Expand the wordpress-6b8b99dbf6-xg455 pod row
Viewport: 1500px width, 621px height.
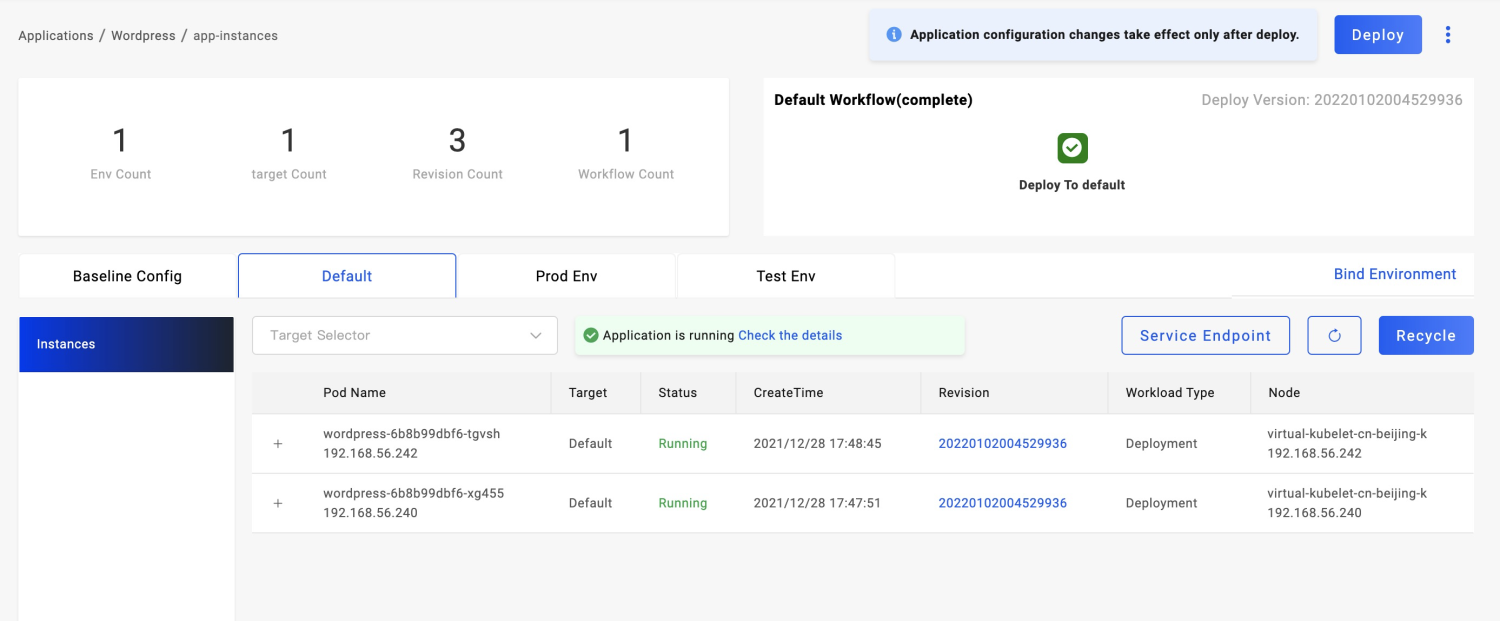(278, 504)
